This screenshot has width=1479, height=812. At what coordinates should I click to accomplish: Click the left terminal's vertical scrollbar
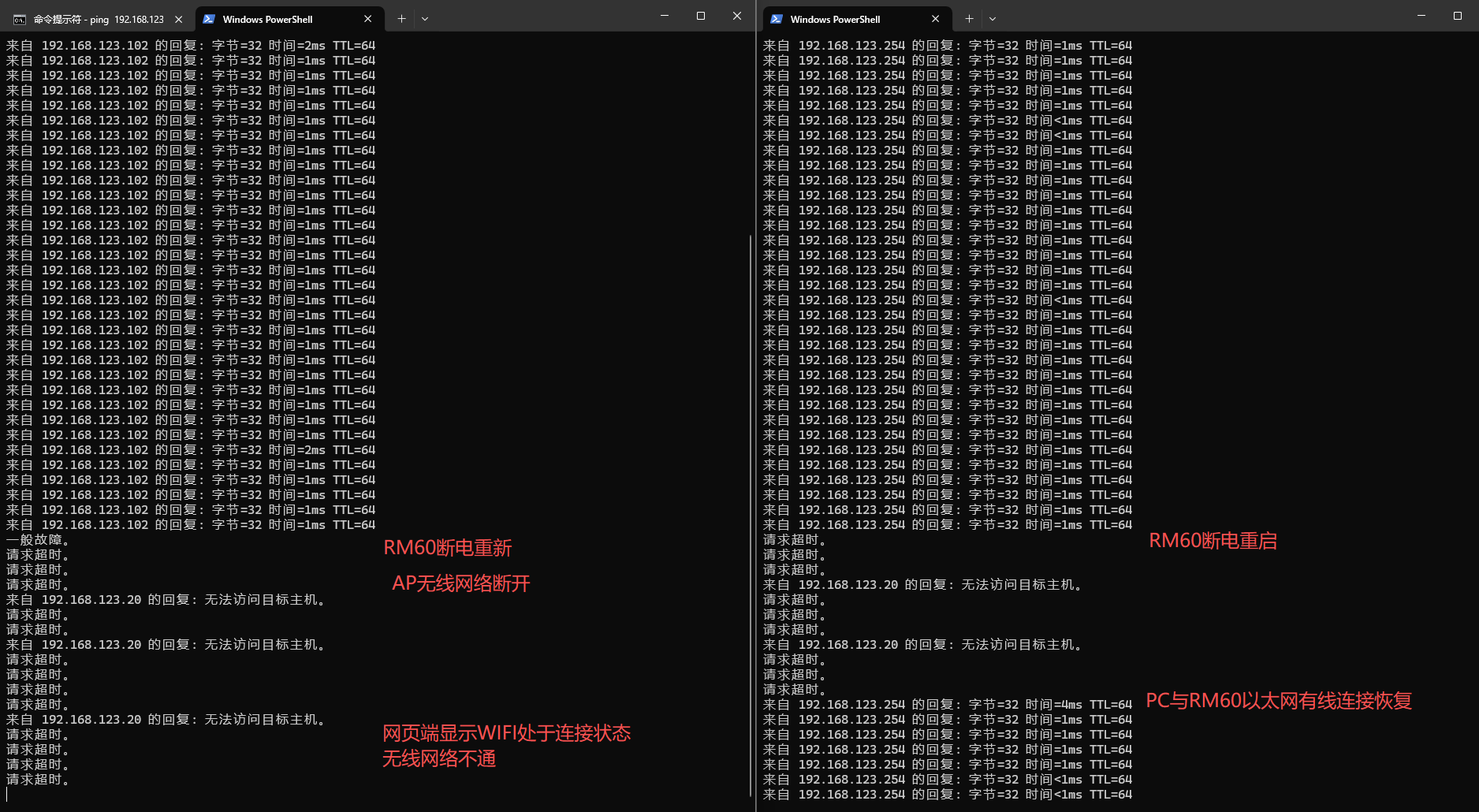click(x=750, y=512)
